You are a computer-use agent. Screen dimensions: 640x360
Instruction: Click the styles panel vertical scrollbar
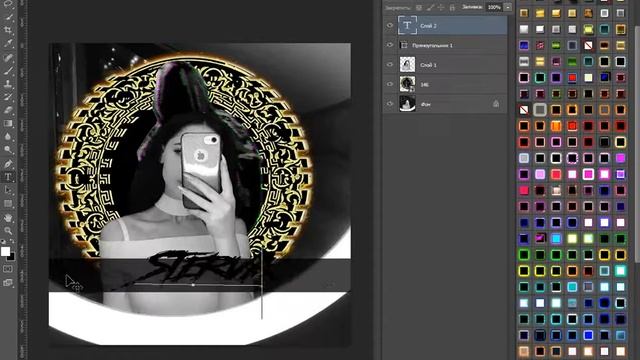tap(637, 143)
